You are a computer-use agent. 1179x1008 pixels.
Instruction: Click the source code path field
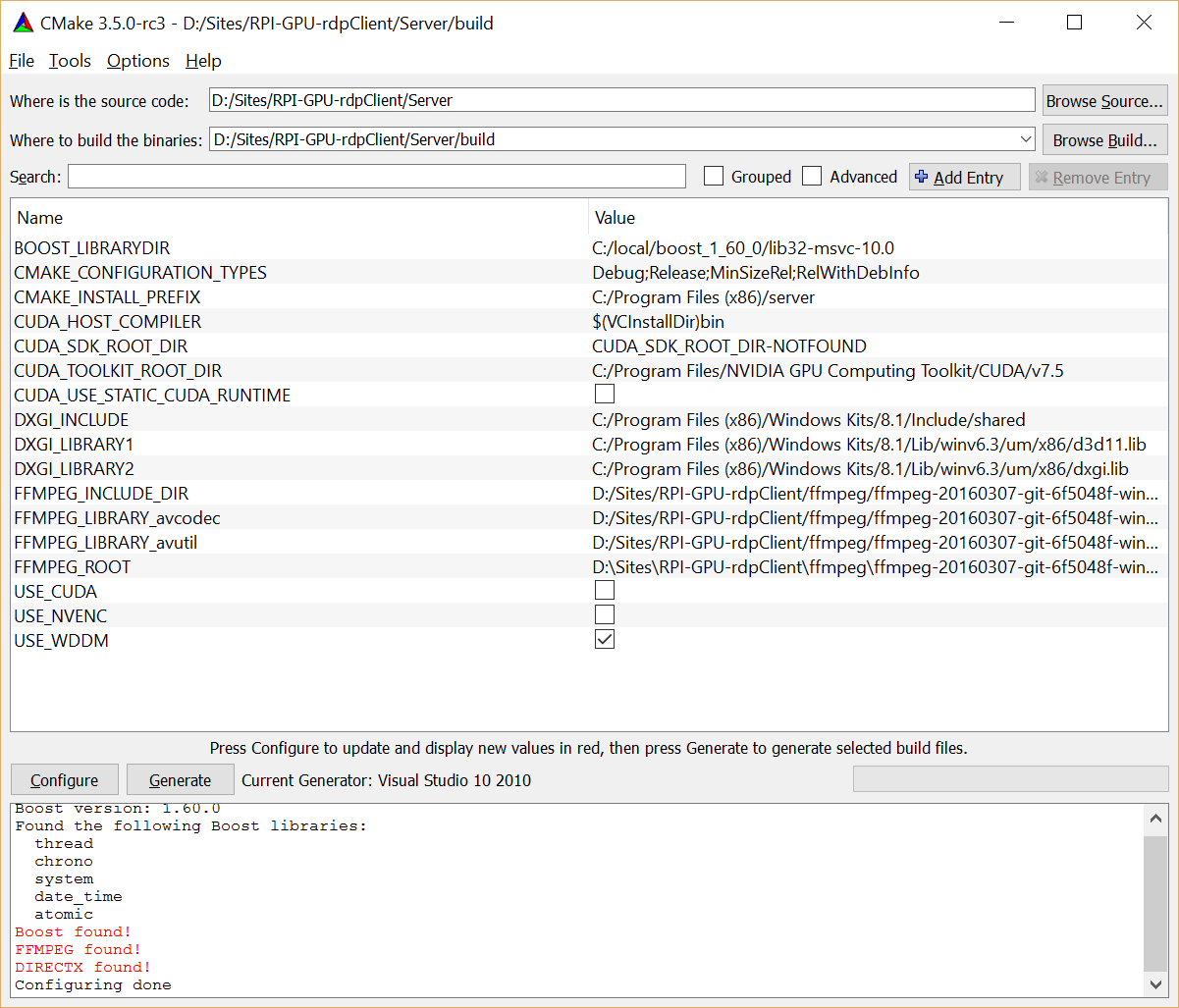tap(622, 100)
